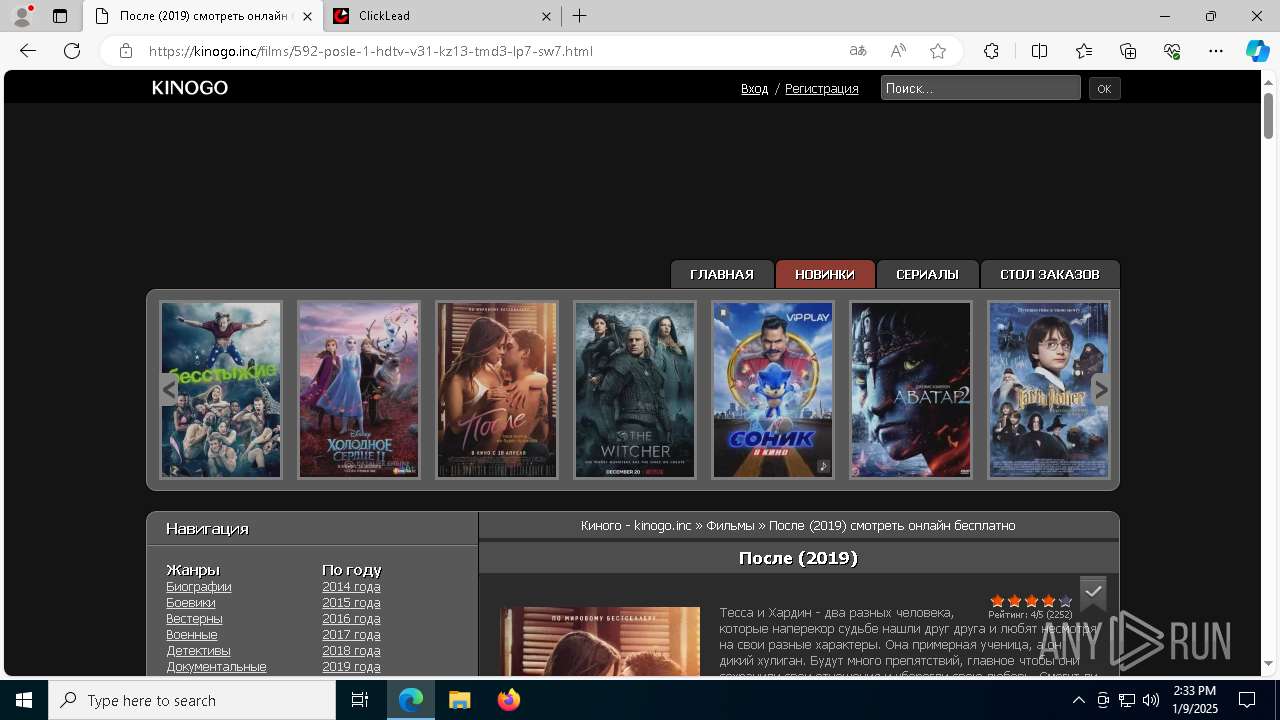Open Edge settings and more menu
The image size is (1280, 720).
1216,51
